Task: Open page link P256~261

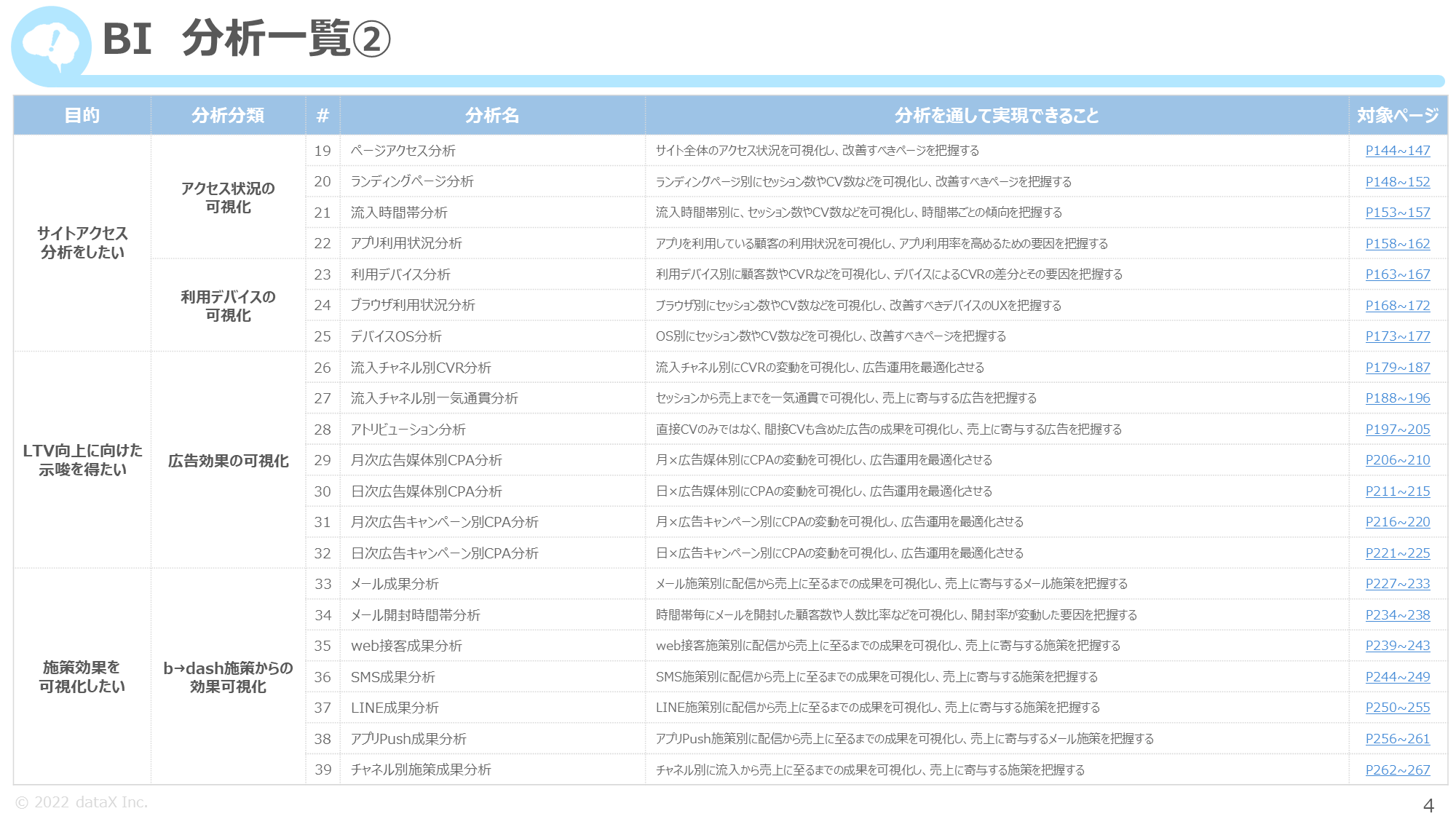Action: coord(1398,739)
